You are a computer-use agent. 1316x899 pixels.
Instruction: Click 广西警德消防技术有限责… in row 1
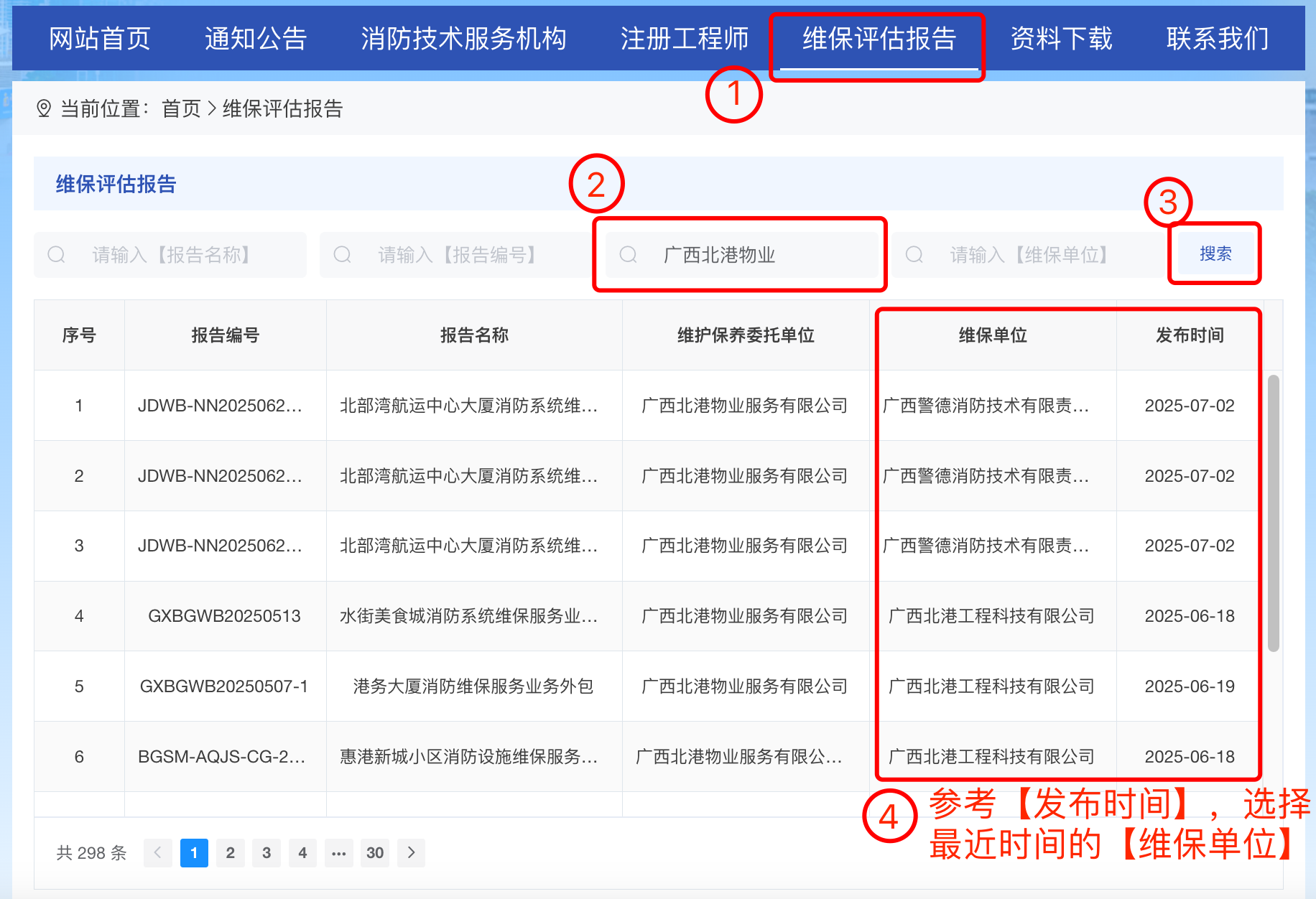click(986, 406)
